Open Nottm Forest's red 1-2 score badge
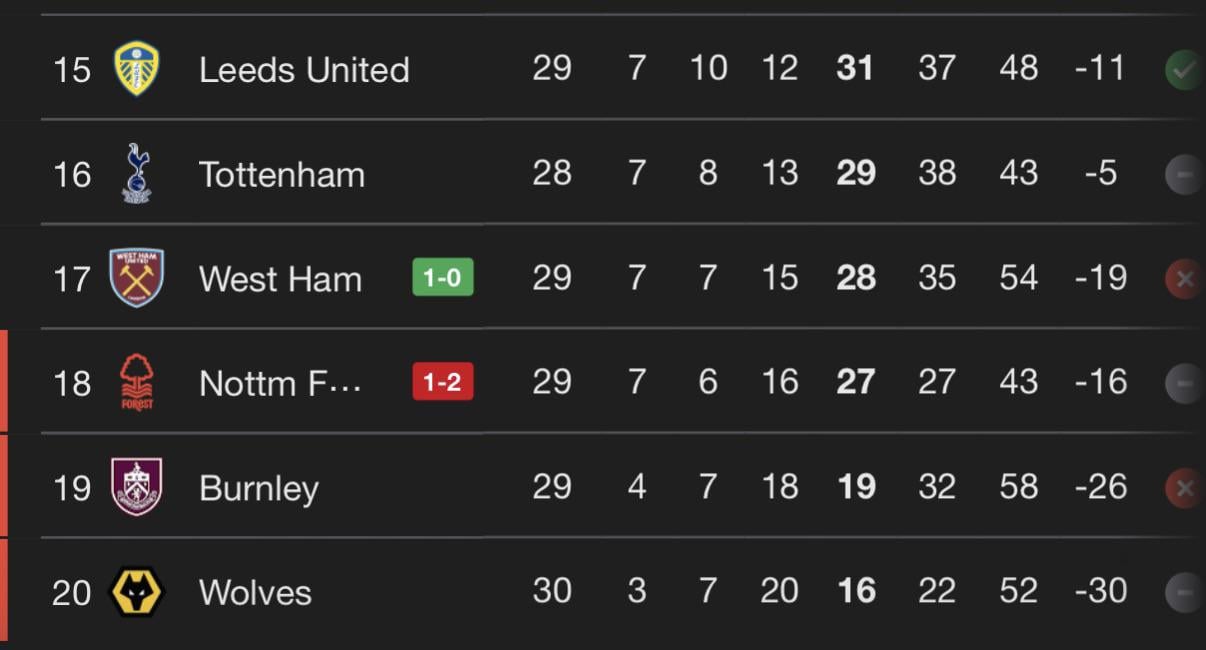Screen dimensions: 1206x650 442,382
